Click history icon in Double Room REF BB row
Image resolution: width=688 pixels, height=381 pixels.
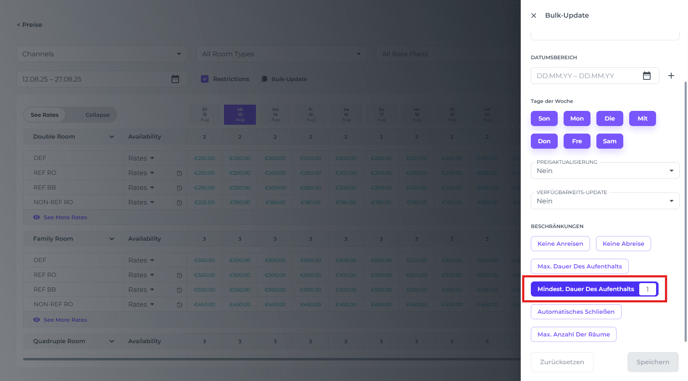click(x=179, y=188)
